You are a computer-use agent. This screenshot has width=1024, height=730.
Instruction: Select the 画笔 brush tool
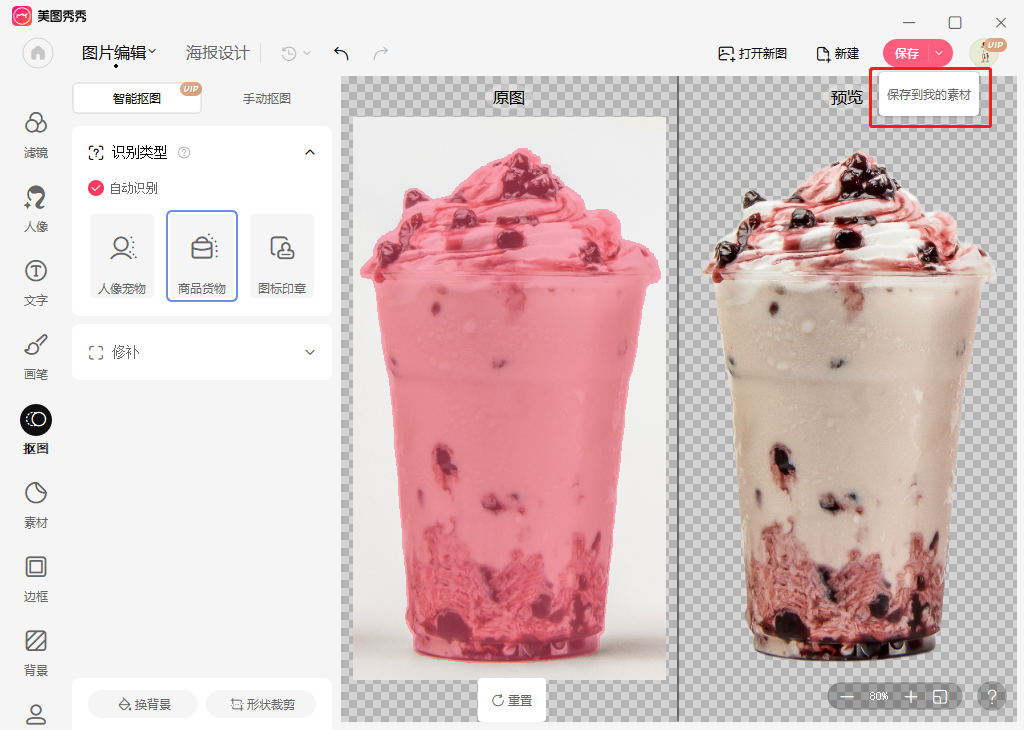(36, 356)
